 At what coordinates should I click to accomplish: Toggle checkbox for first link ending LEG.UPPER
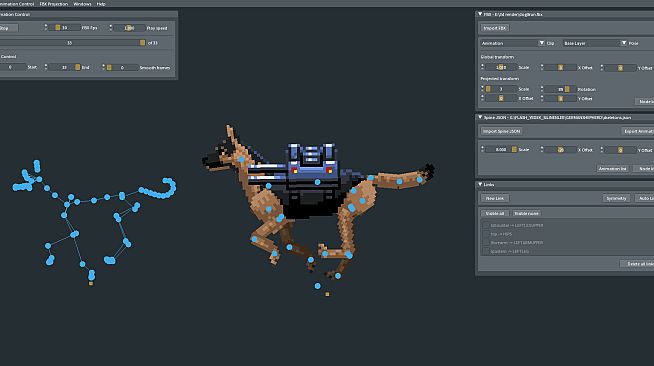[x=486, y=226]
